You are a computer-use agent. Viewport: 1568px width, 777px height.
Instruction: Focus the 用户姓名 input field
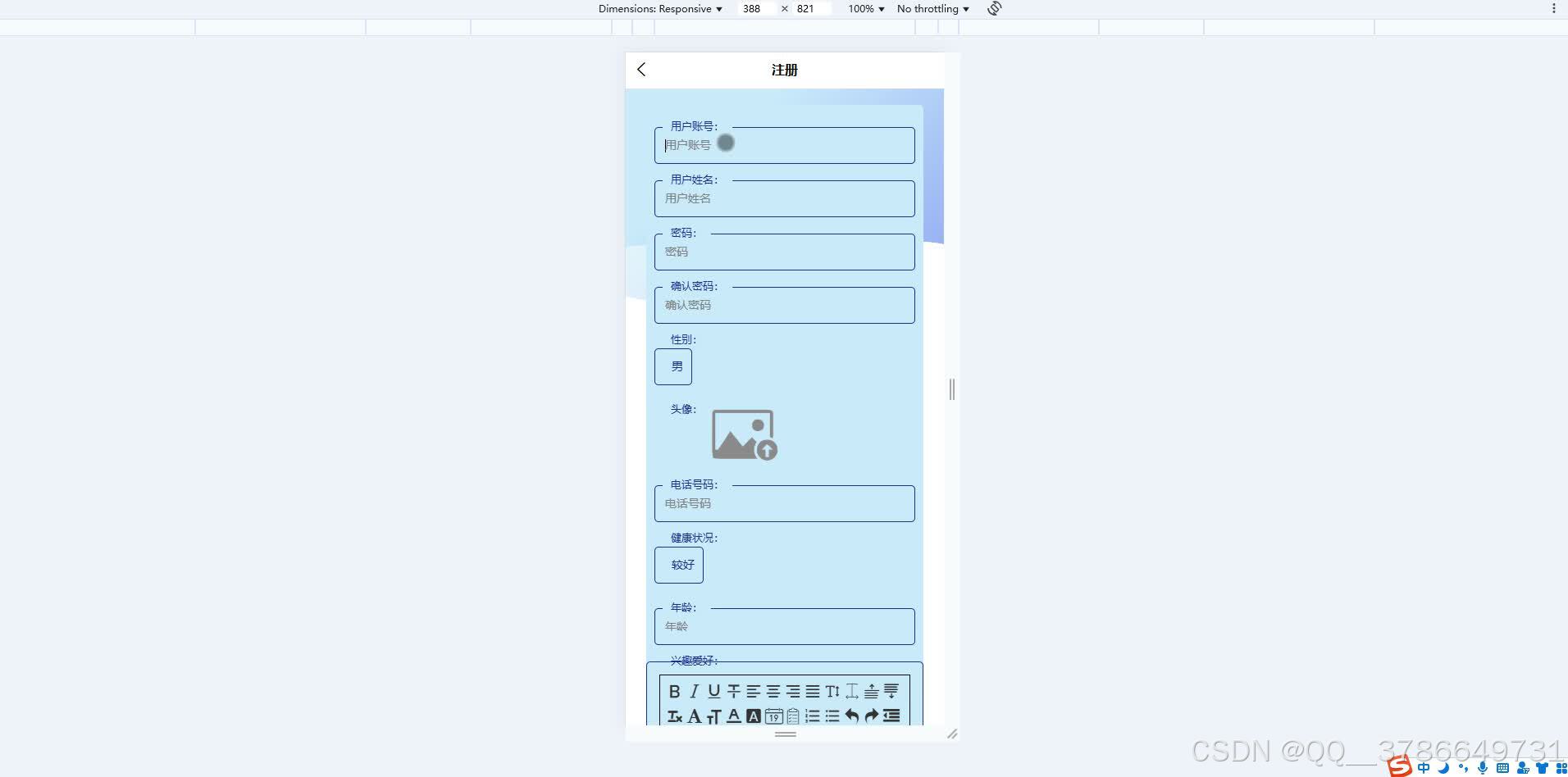pyautogui.click(x=785, y=198)
